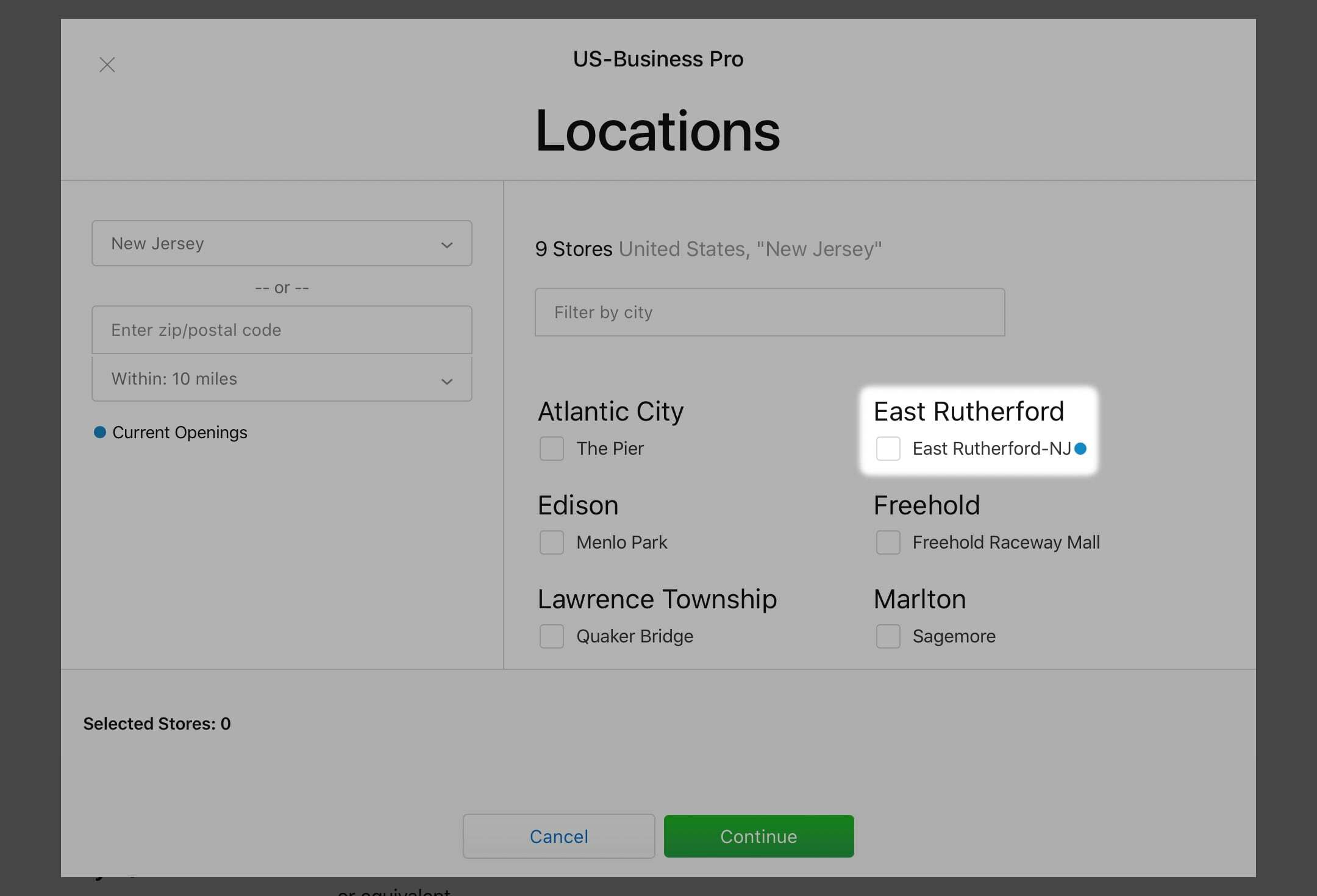The image size is (1317, 896).
Task: Click the blue dot beside East Rutherford-NJ
Action: [1080, 449]
